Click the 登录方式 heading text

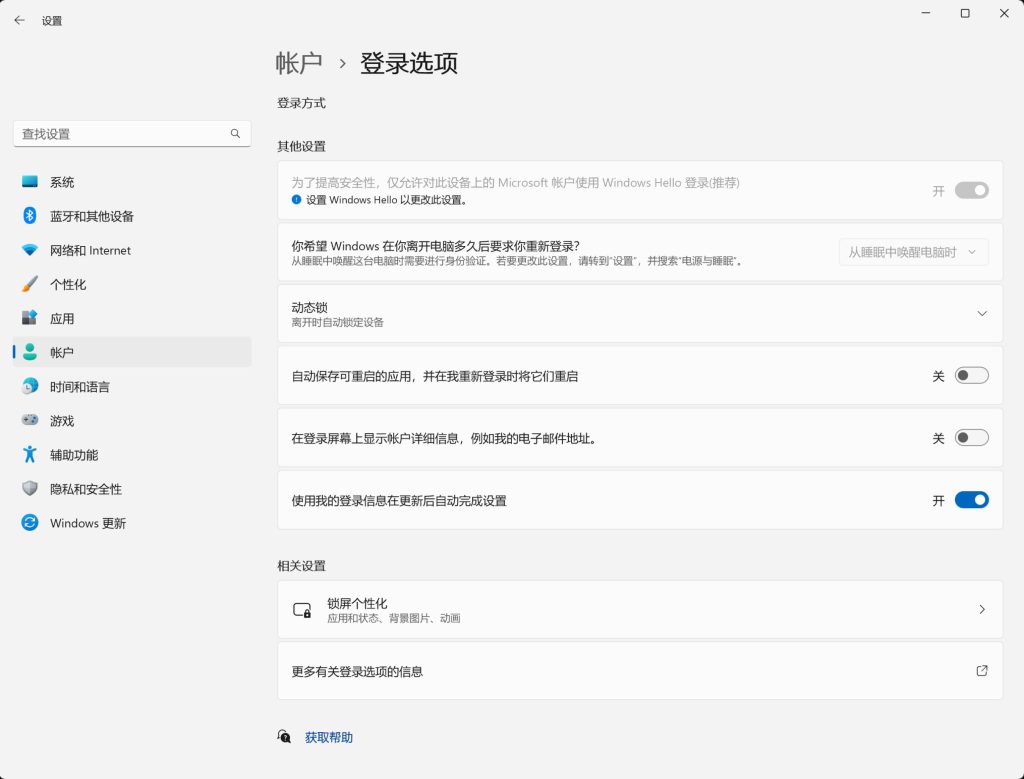(x=301, y=103)
